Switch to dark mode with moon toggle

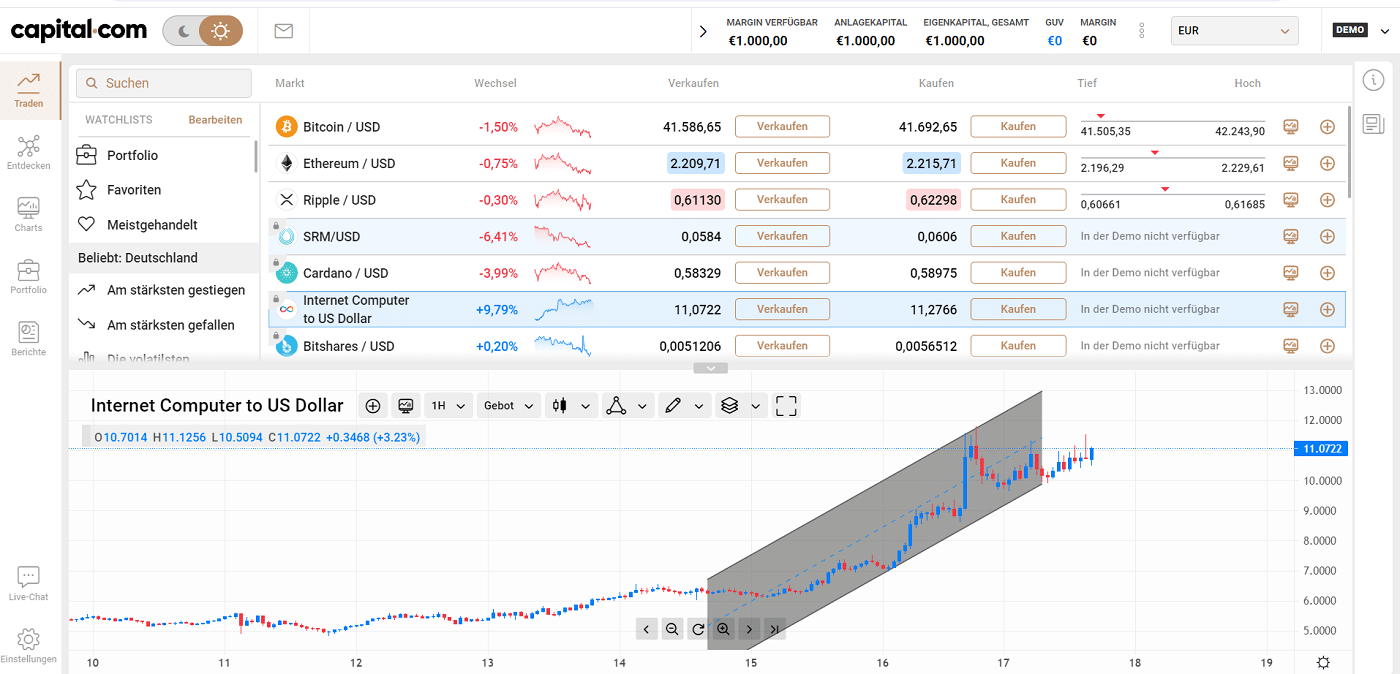183,31
